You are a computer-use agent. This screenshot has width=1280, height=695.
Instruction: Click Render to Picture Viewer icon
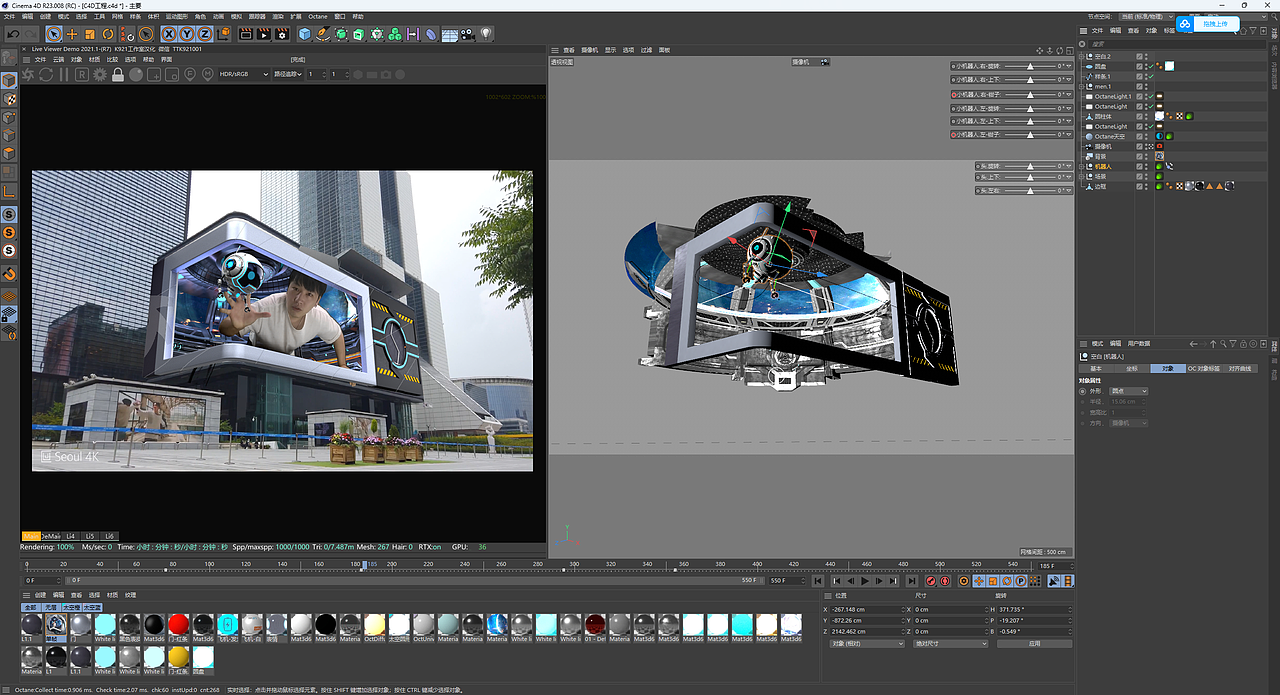[265, 34]
